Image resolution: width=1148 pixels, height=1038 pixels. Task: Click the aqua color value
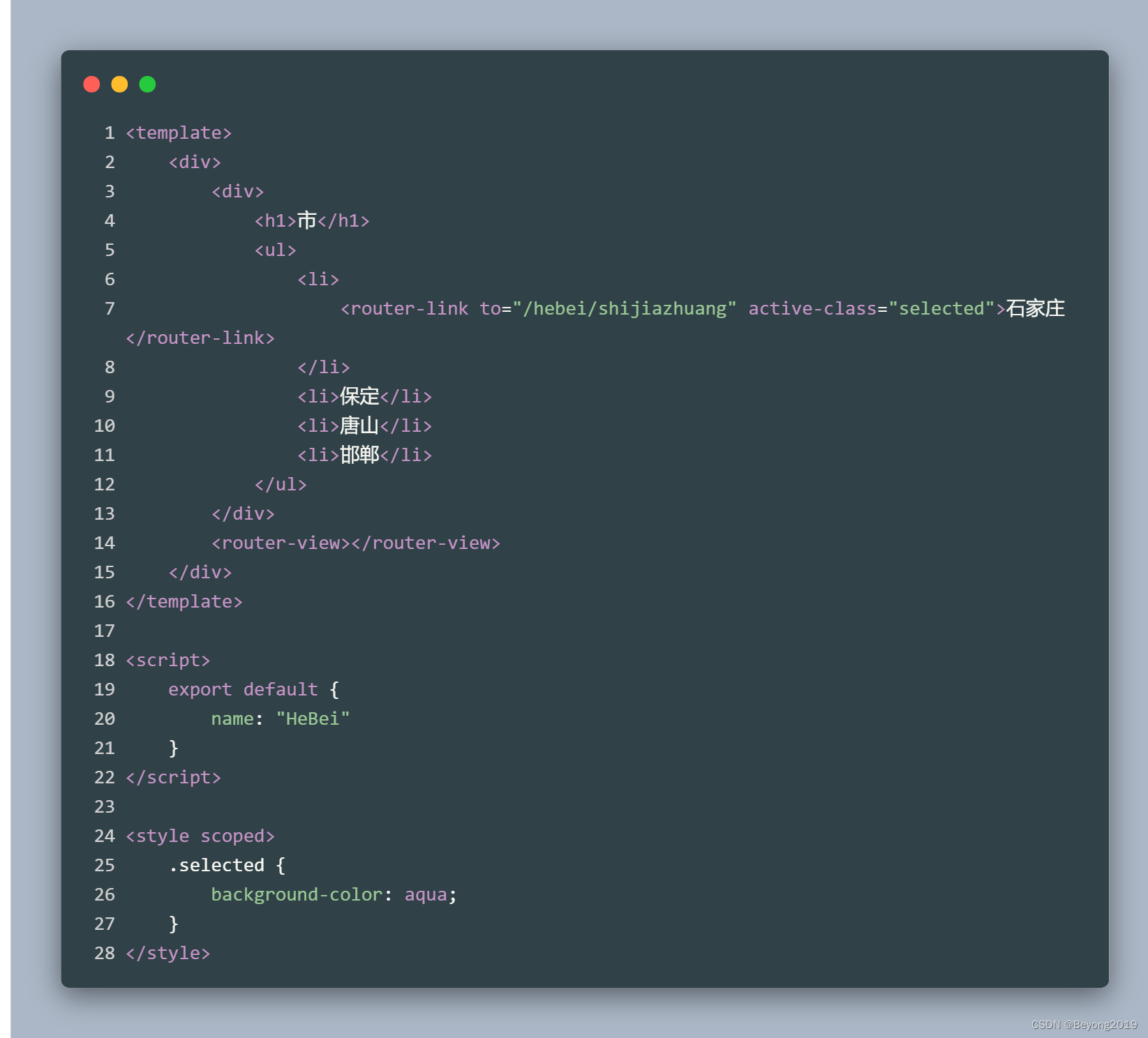click(426, 894)
